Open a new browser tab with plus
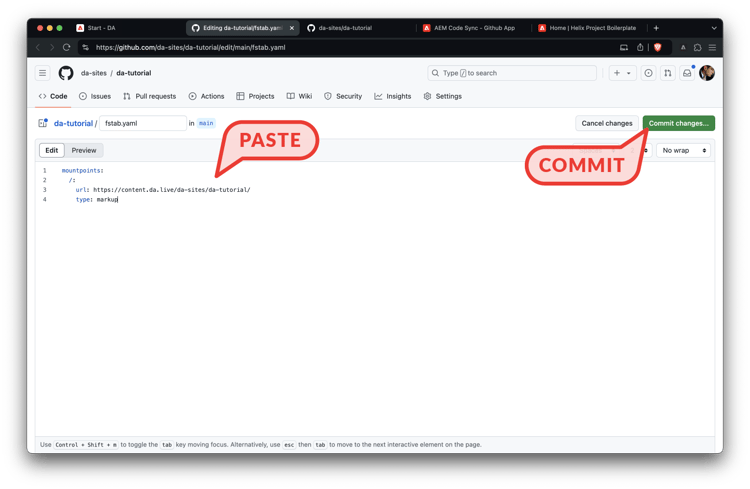Screen dimensions: 750x489 pyautogui.click(x=656, y=28)
